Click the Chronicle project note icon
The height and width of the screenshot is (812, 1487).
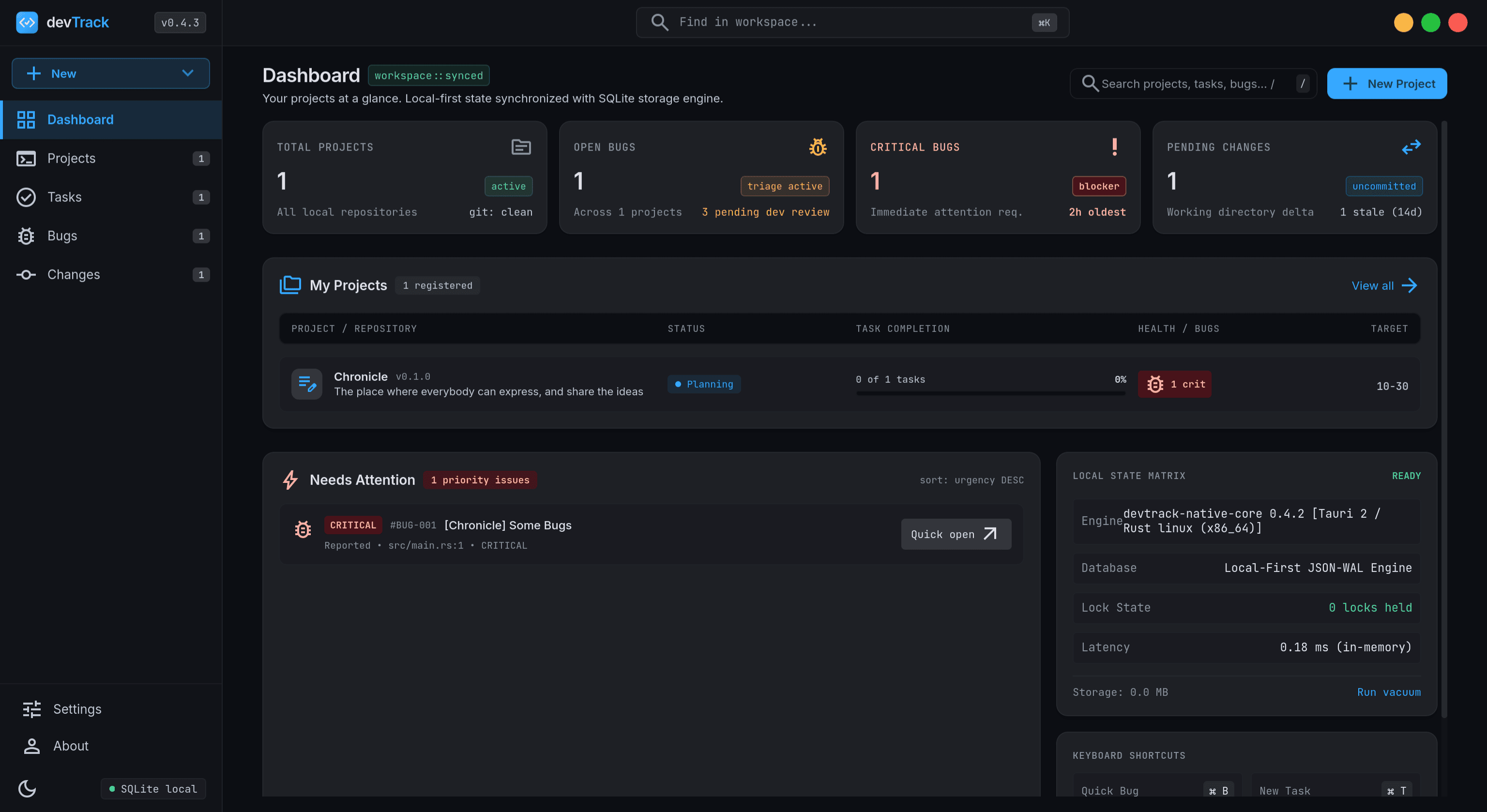[306, 384]
